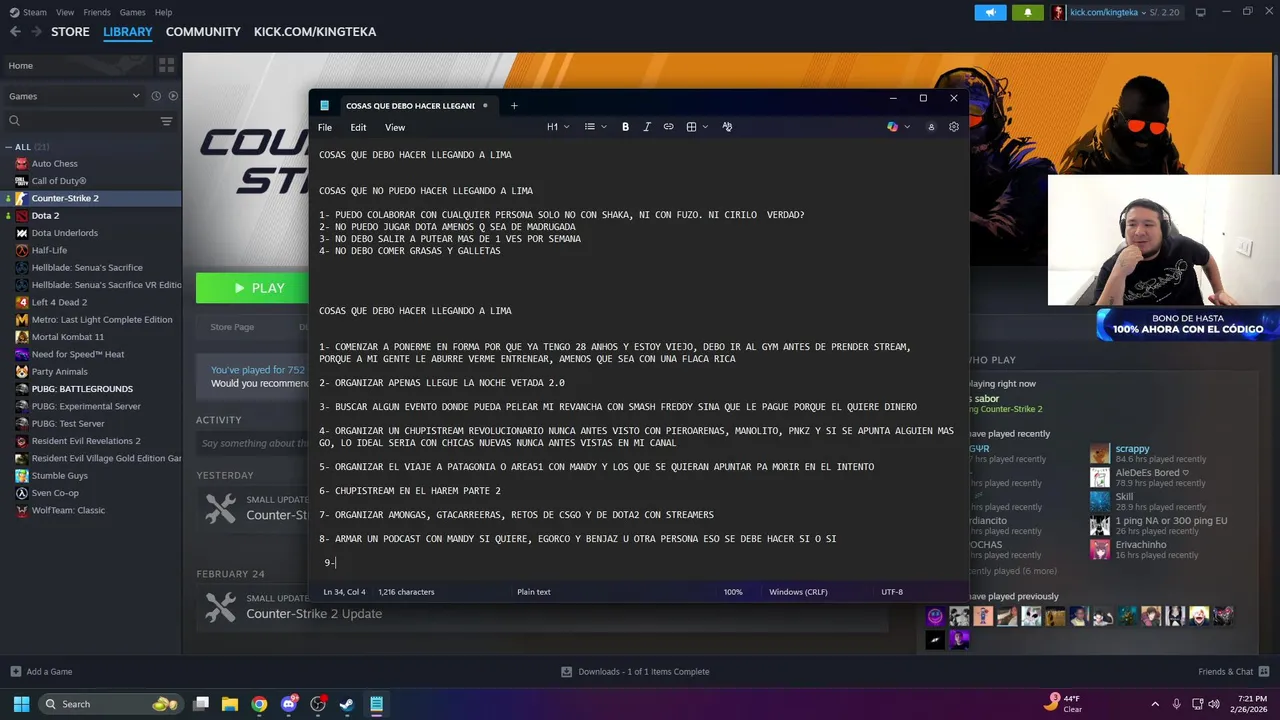The width and height of the screenshot is (1280, 720).
Task: Collapse the ALL games category
Action: (x=9, y=147)
